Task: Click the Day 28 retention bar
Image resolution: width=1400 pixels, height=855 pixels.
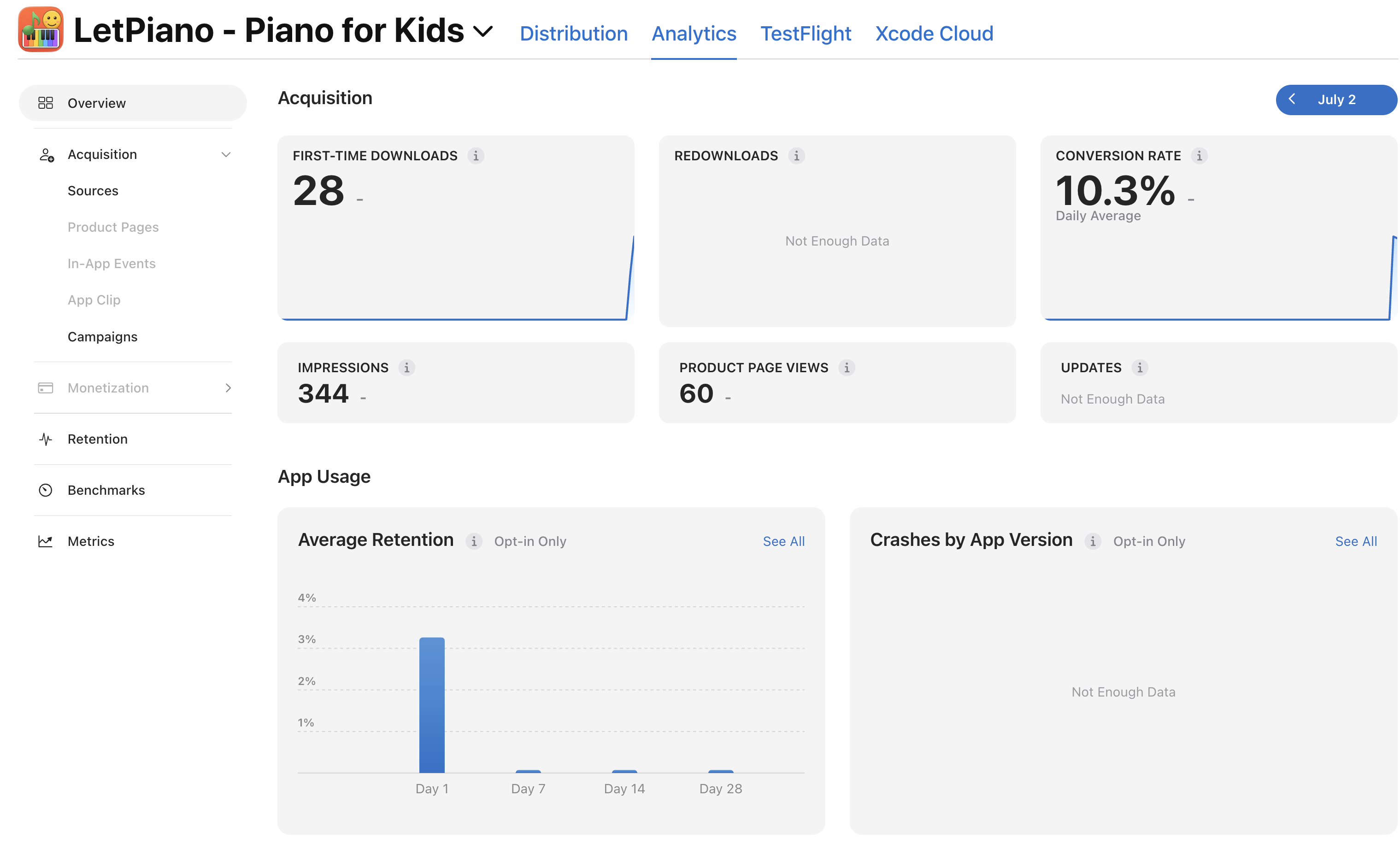Action: coord(721,772)
